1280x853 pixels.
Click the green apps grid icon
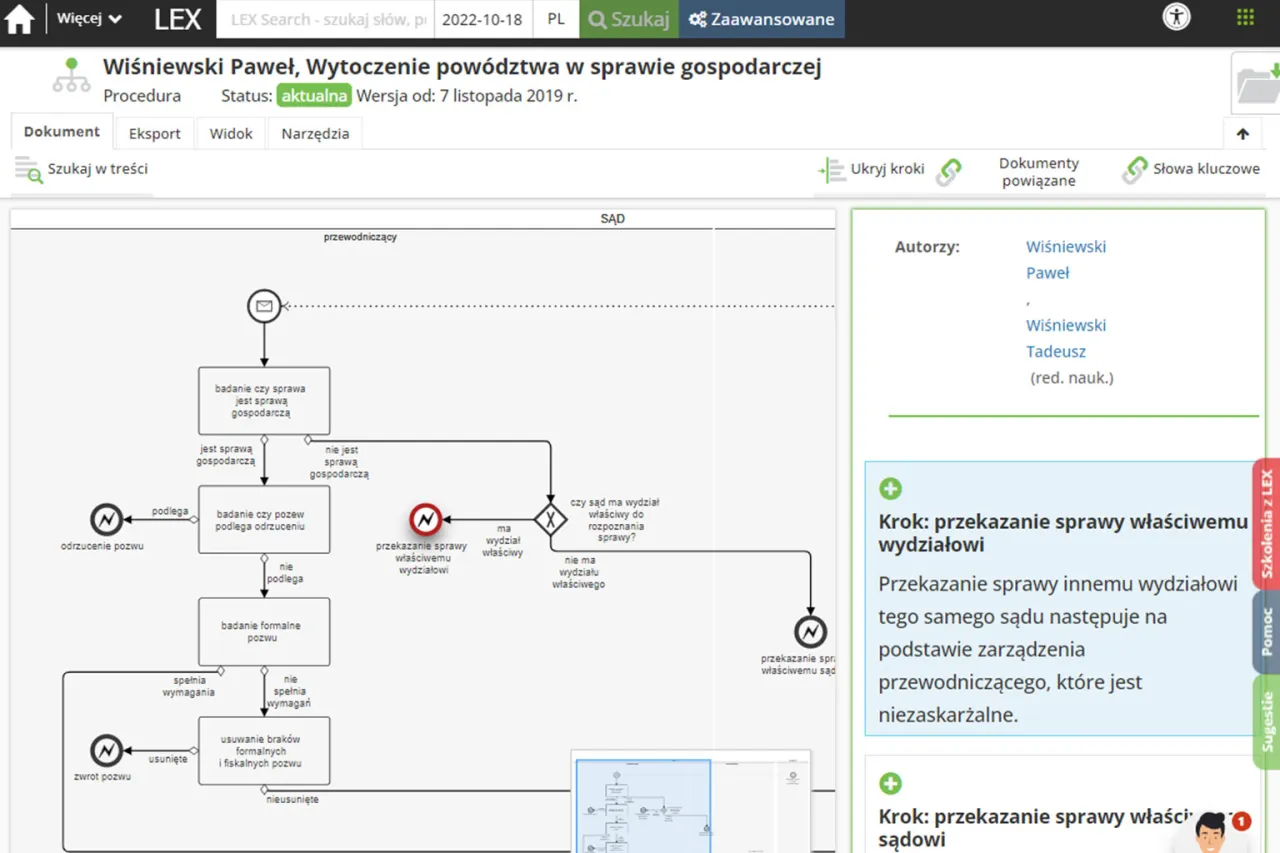(1244, 17)
